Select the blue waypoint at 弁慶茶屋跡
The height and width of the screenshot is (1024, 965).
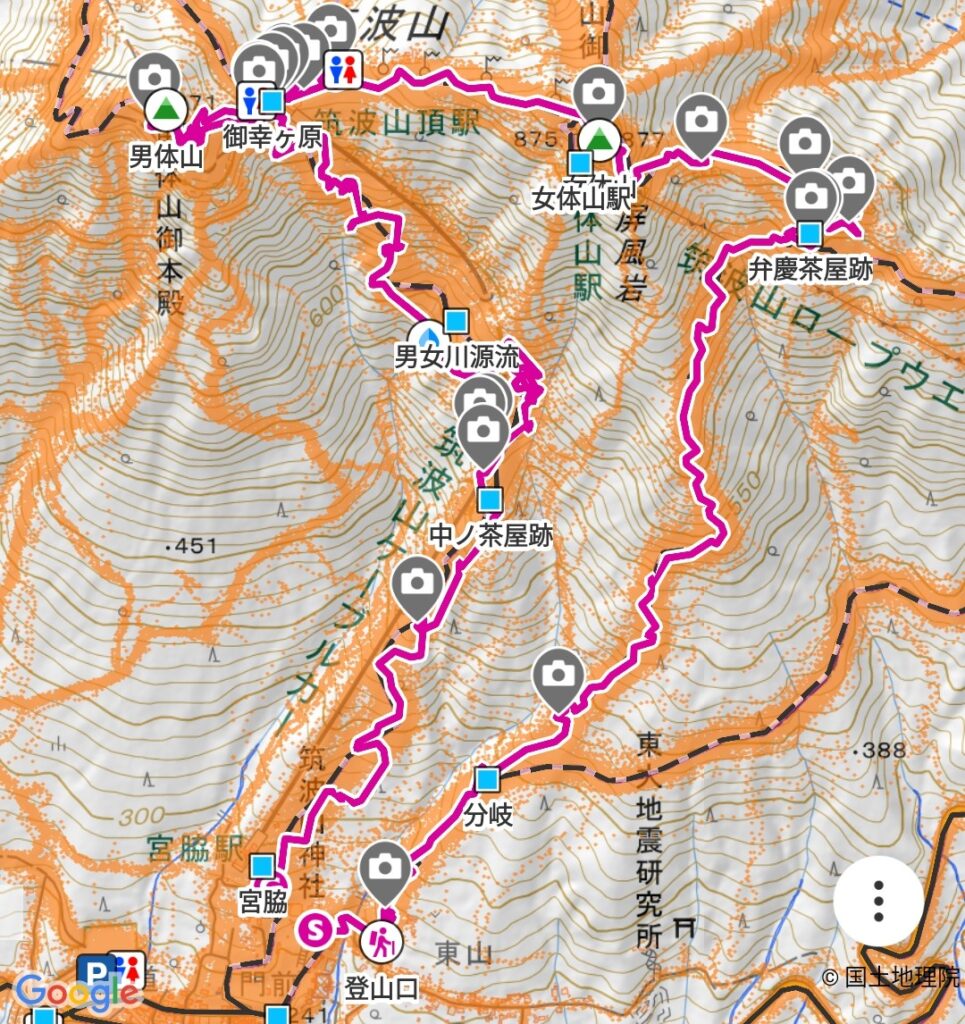tap(810, 233)
